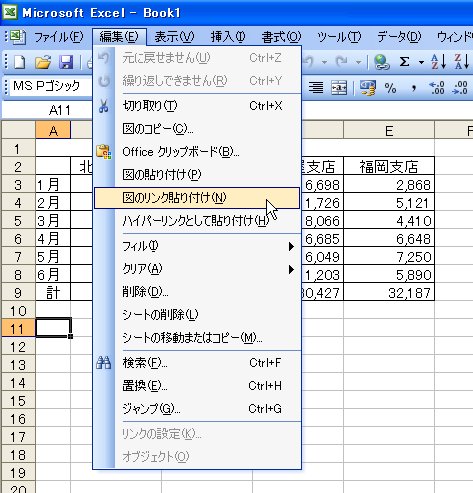This screenshot has width=473, height=493.
Task: Expand the クリア(A) submenu
Action: pos(197,269)
